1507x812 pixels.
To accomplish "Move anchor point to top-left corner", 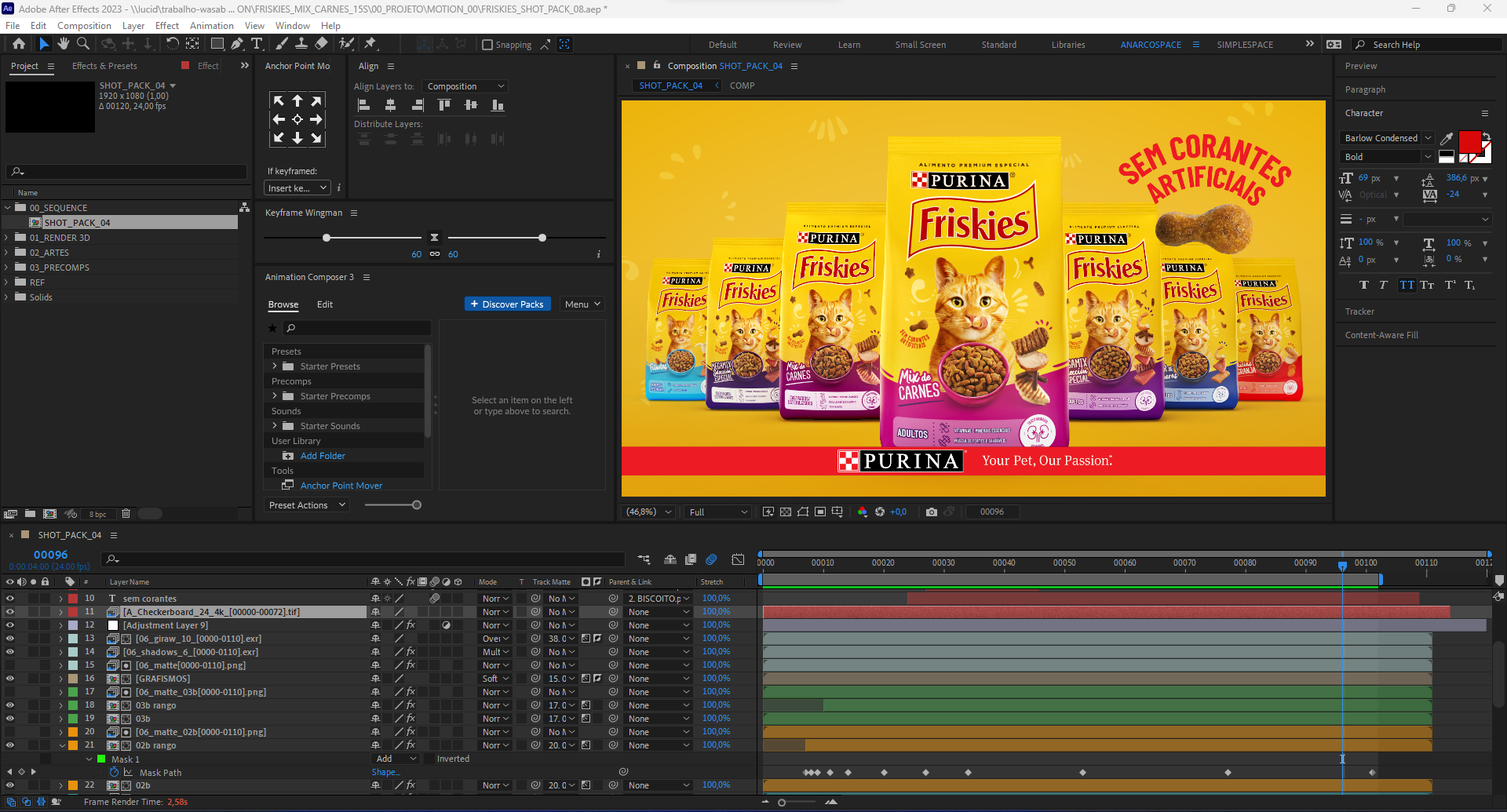I will 279,100.
